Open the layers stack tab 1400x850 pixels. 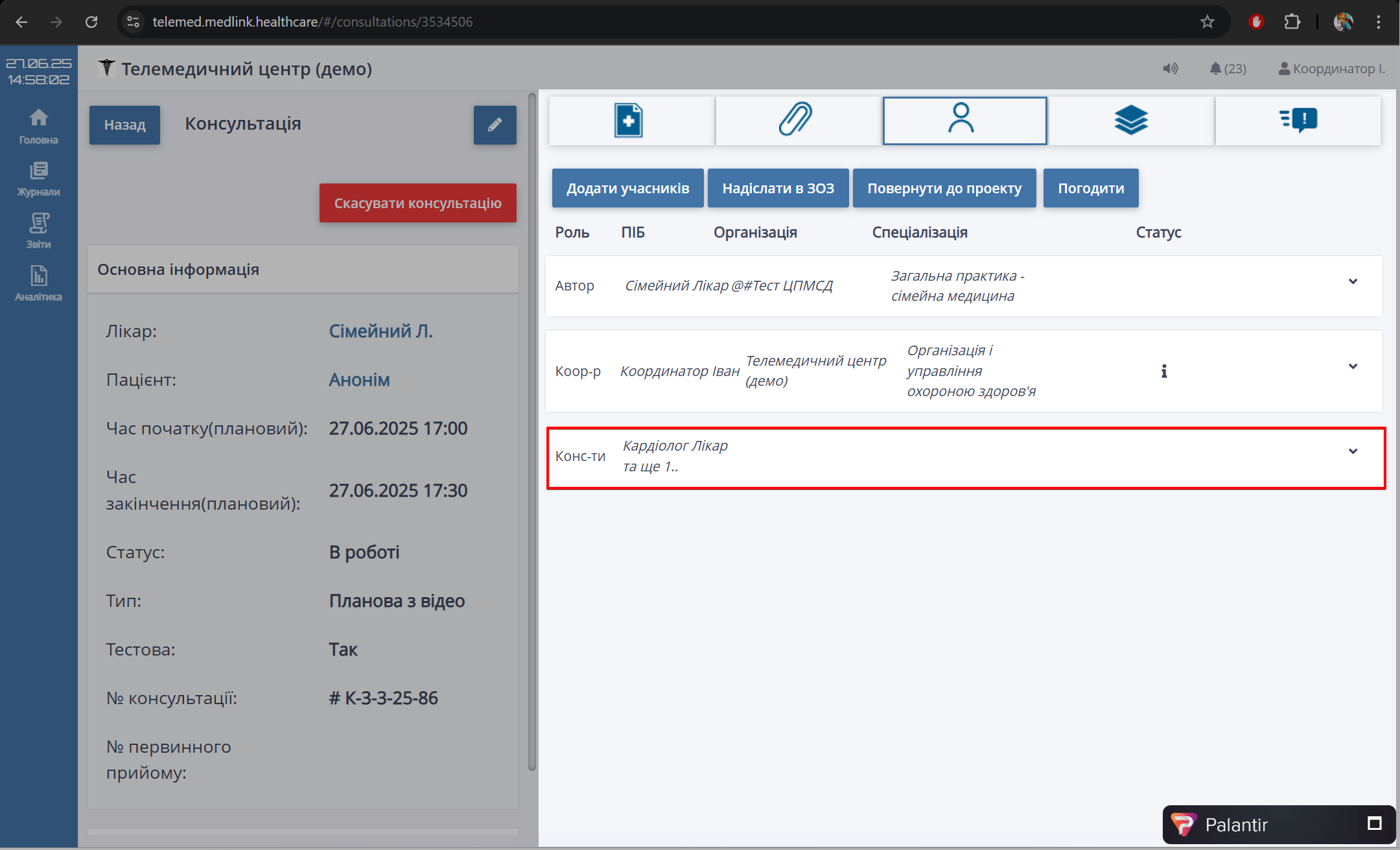[x=1131, y=121]
